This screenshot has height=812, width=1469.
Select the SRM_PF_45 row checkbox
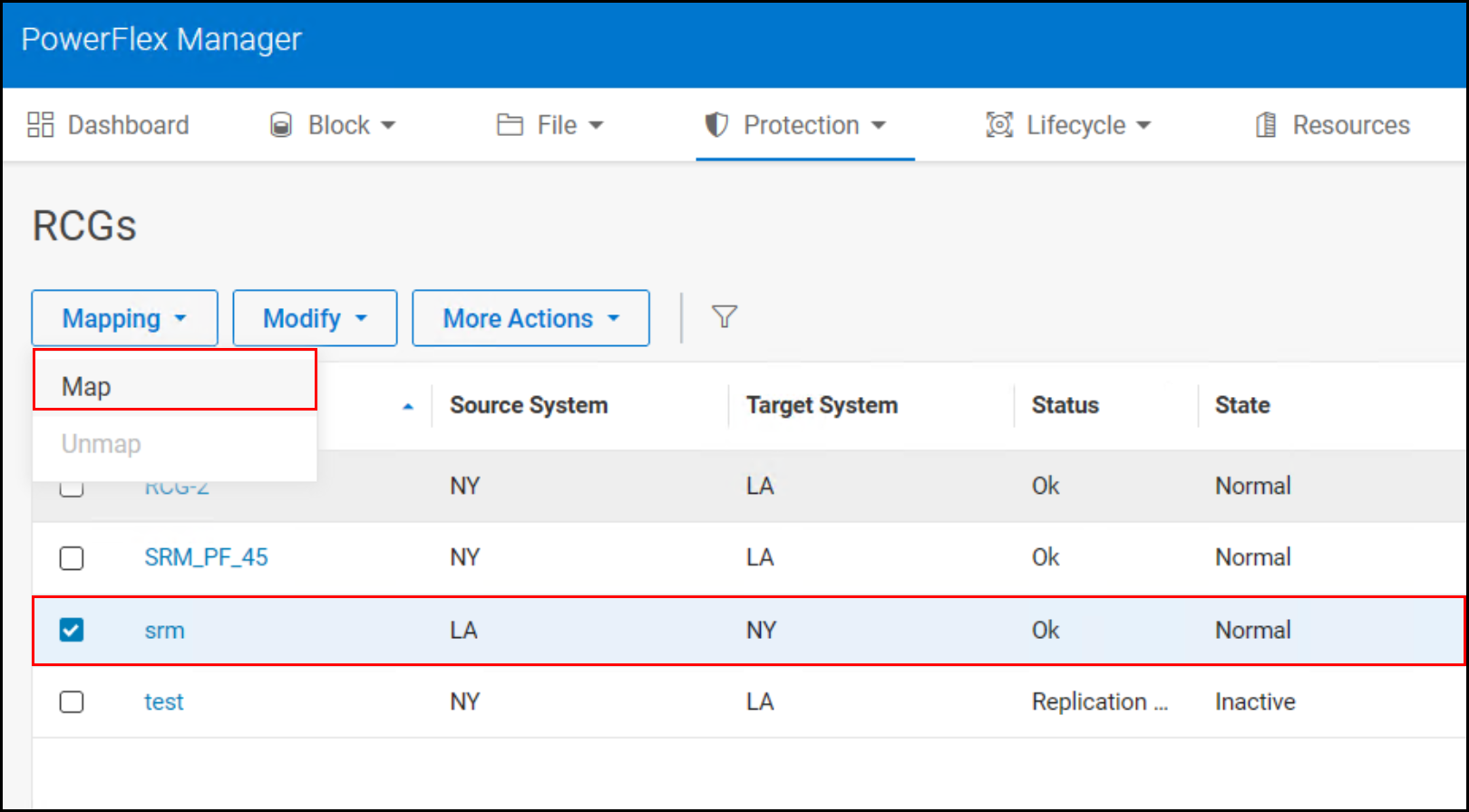(72, 557)
